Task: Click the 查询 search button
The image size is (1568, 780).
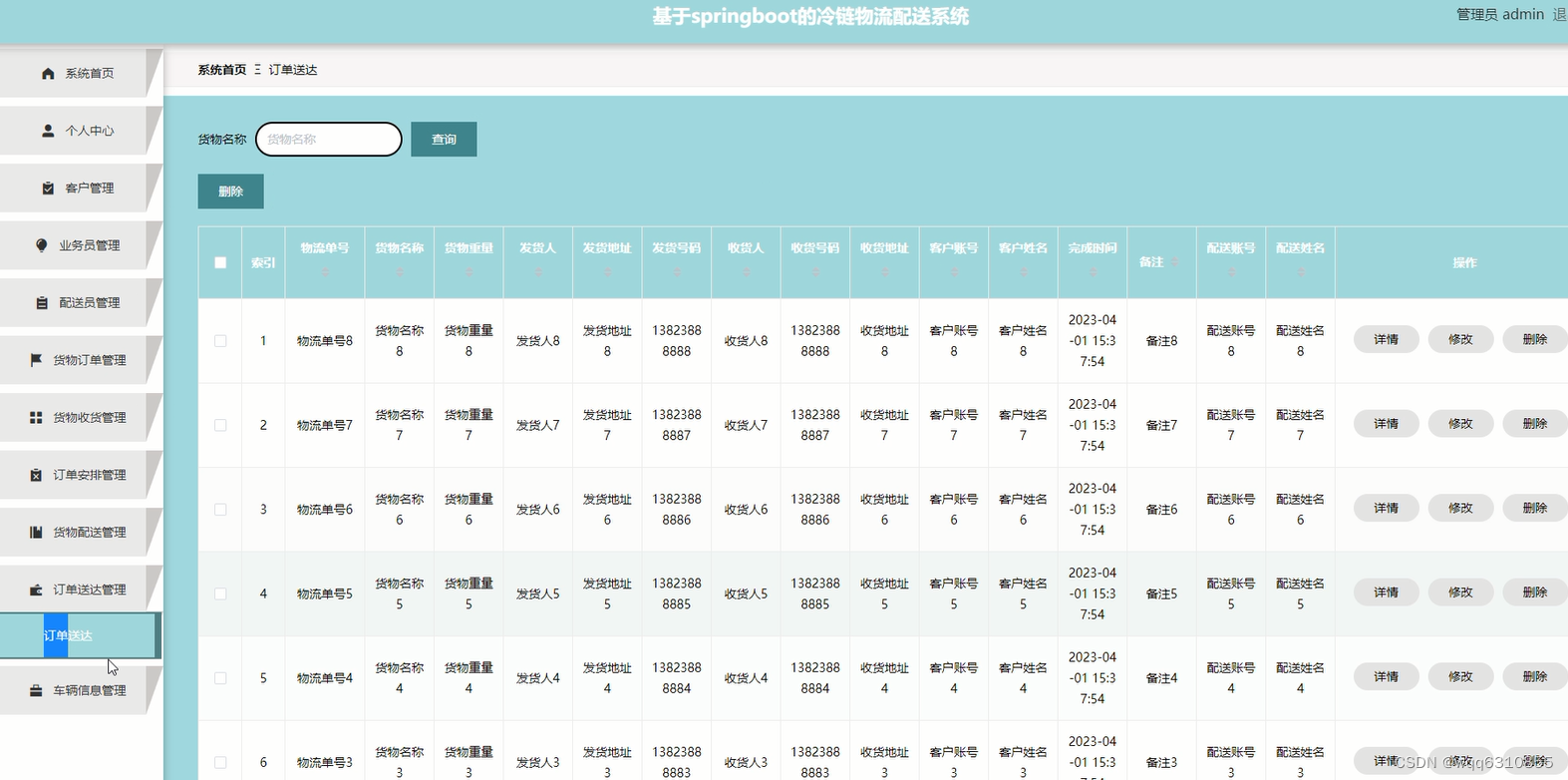Action: [x=444, y=140]
